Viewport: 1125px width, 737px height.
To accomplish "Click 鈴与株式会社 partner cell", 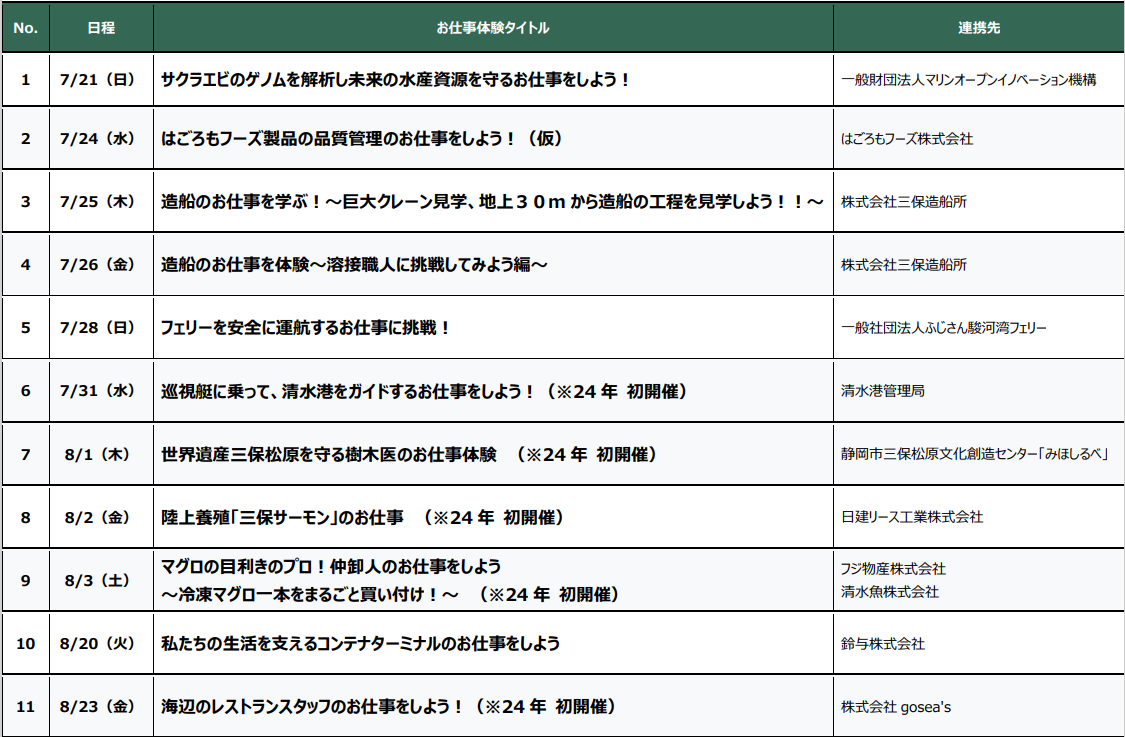I will tap(979, 644).
